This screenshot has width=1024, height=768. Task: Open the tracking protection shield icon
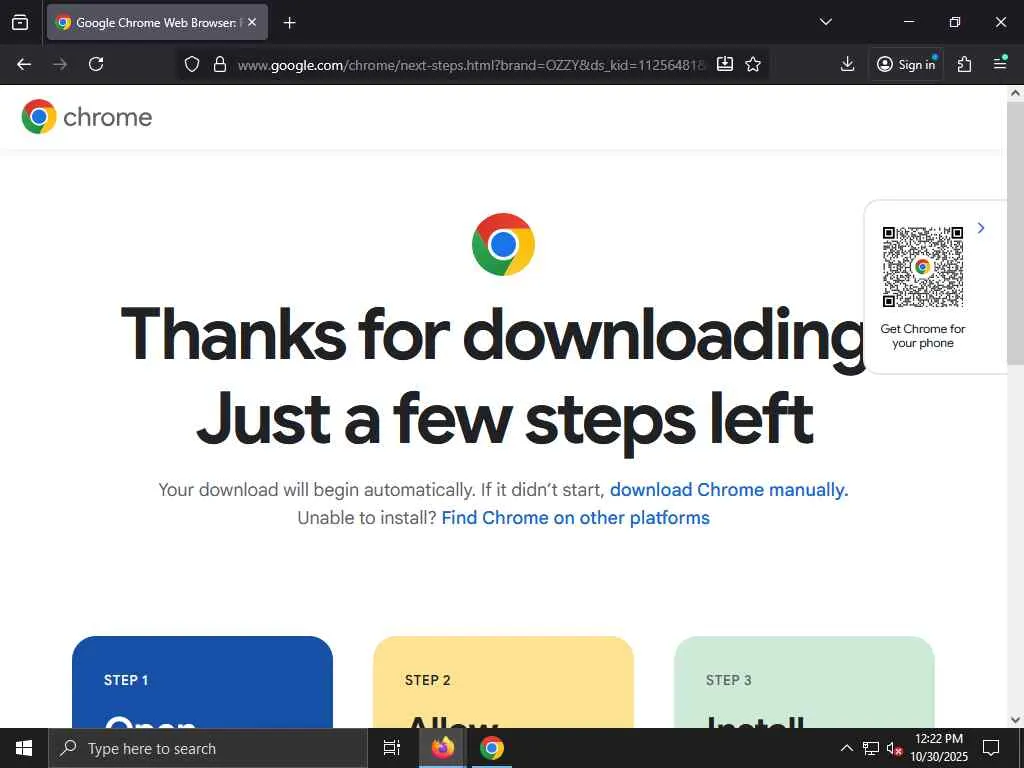(x=191, y=64)
